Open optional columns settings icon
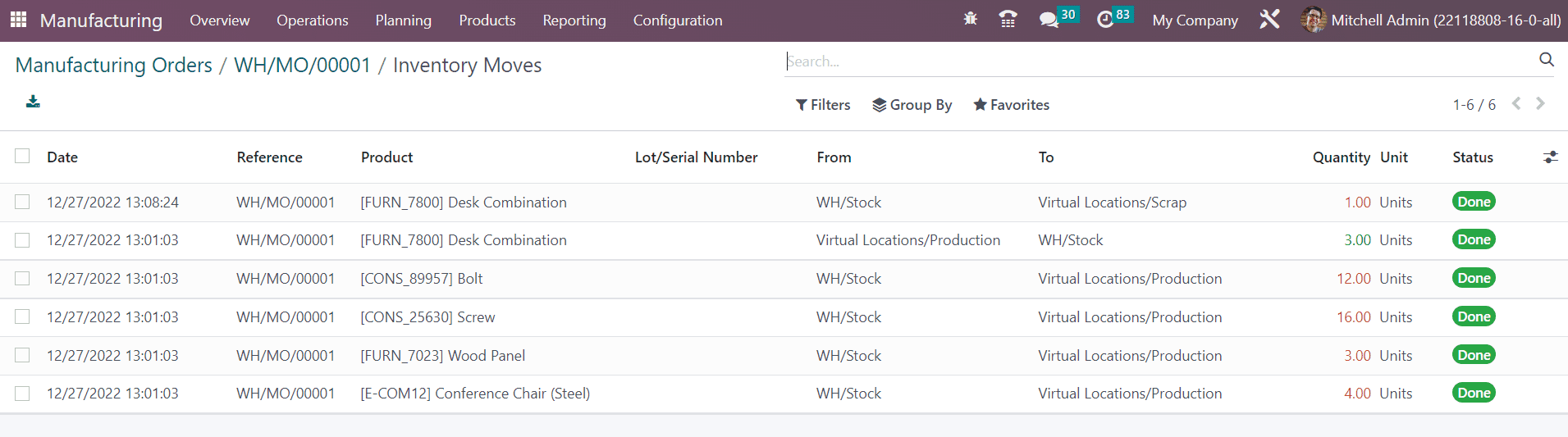Viewport: 1568px width, 437px height. click(x=1550, y=157)
